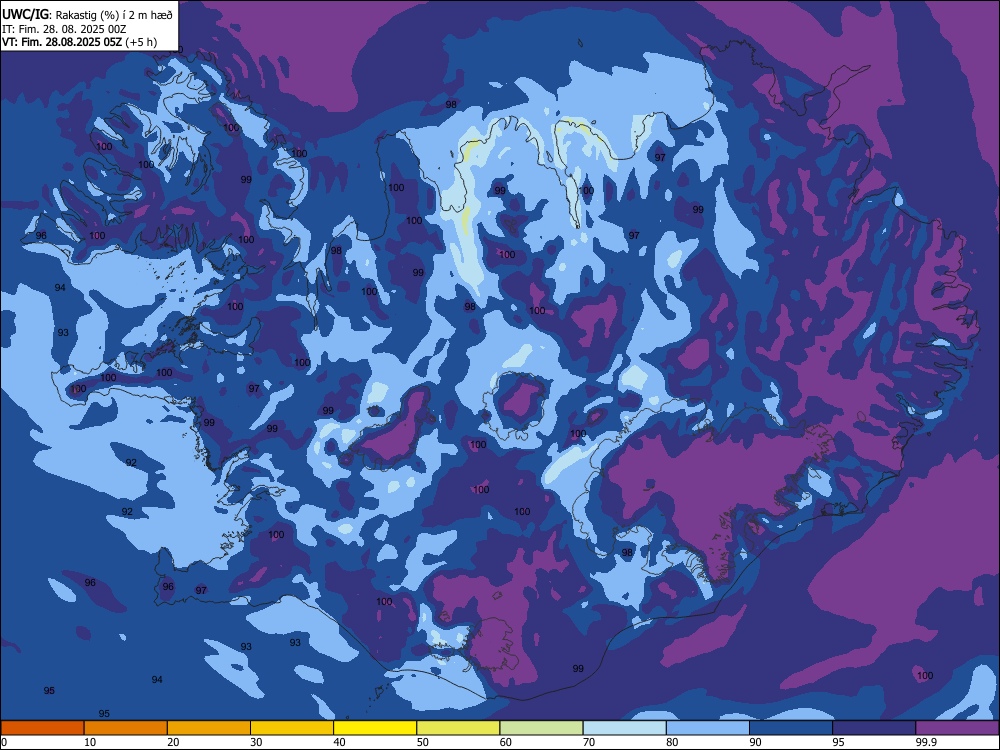Screen dimensions: 1000x750
Task: Click the legend scale label 50
Action: point(423,742)
